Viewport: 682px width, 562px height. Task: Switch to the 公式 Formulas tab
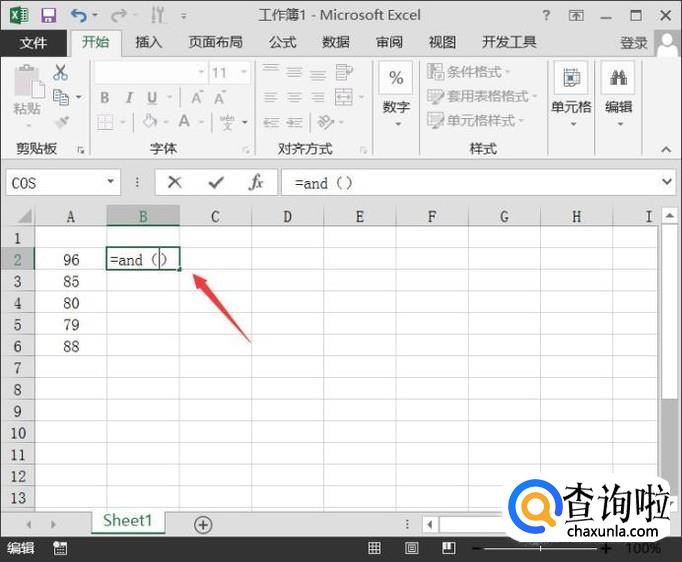[x=282, y=42]
